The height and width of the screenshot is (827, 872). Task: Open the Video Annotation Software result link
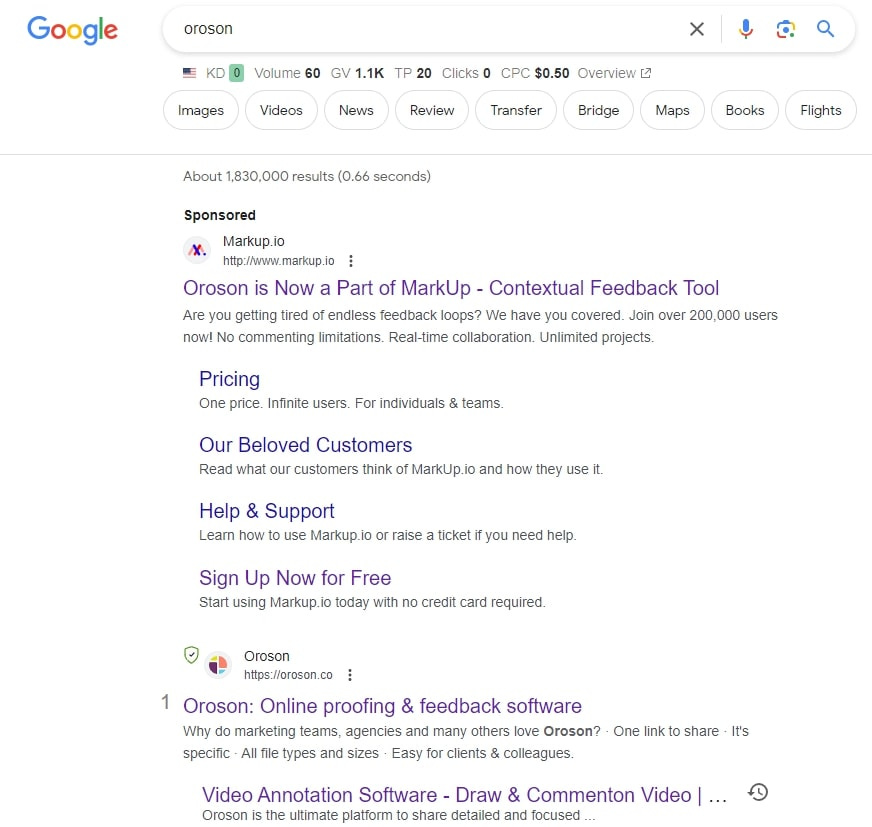point(464,795)
